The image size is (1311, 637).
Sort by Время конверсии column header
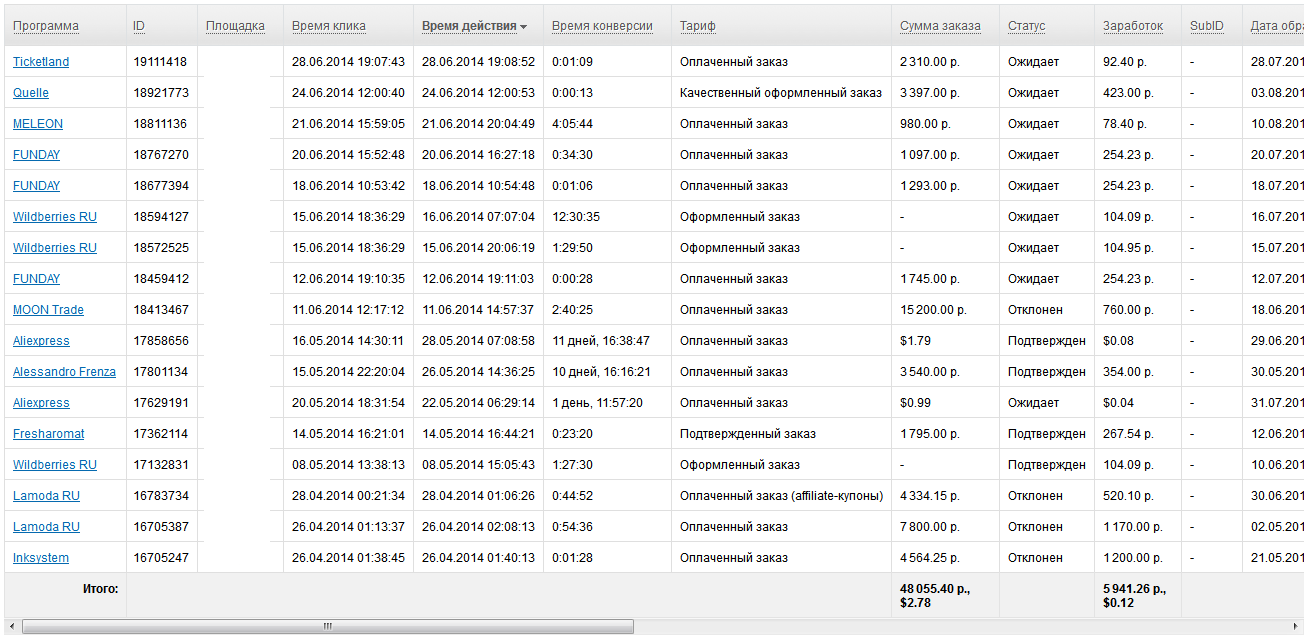pos(602,26)
